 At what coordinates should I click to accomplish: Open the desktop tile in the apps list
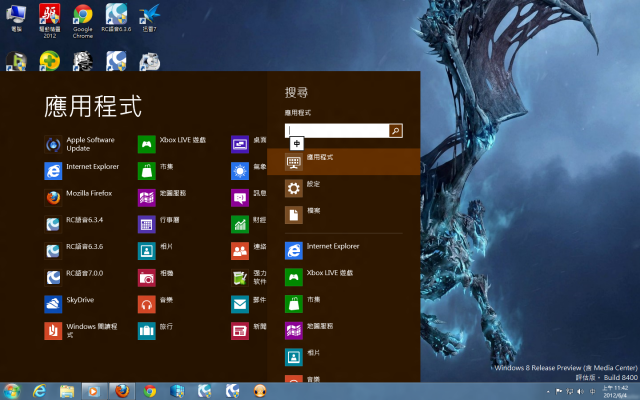[249, 144]
